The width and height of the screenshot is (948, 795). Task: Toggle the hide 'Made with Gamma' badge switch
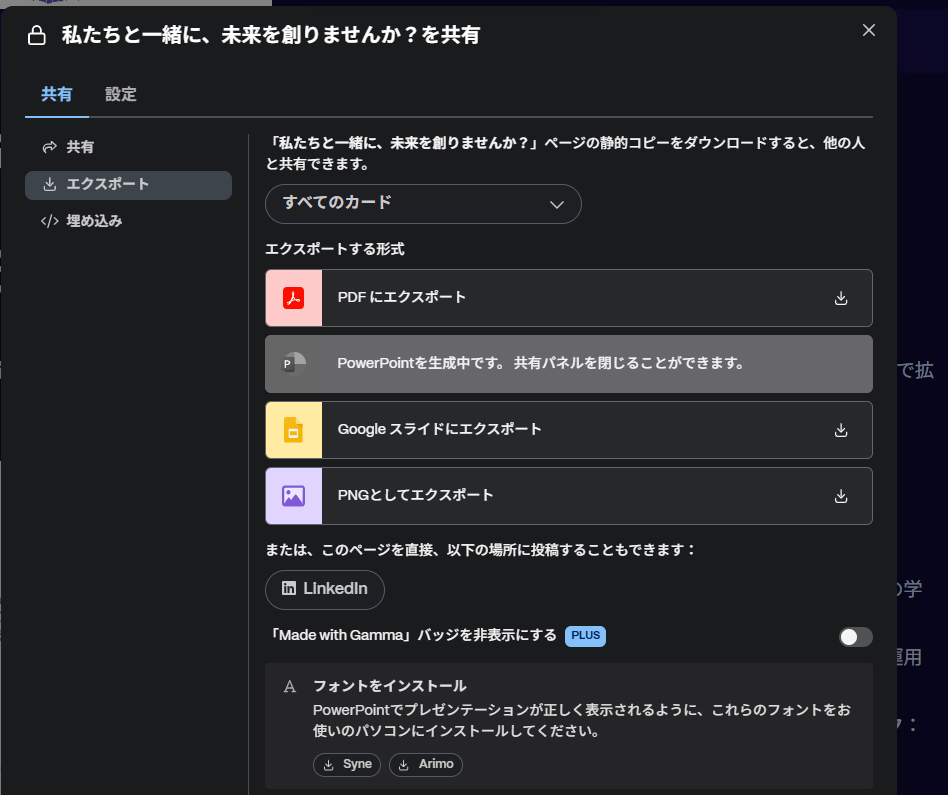[855, 637]
